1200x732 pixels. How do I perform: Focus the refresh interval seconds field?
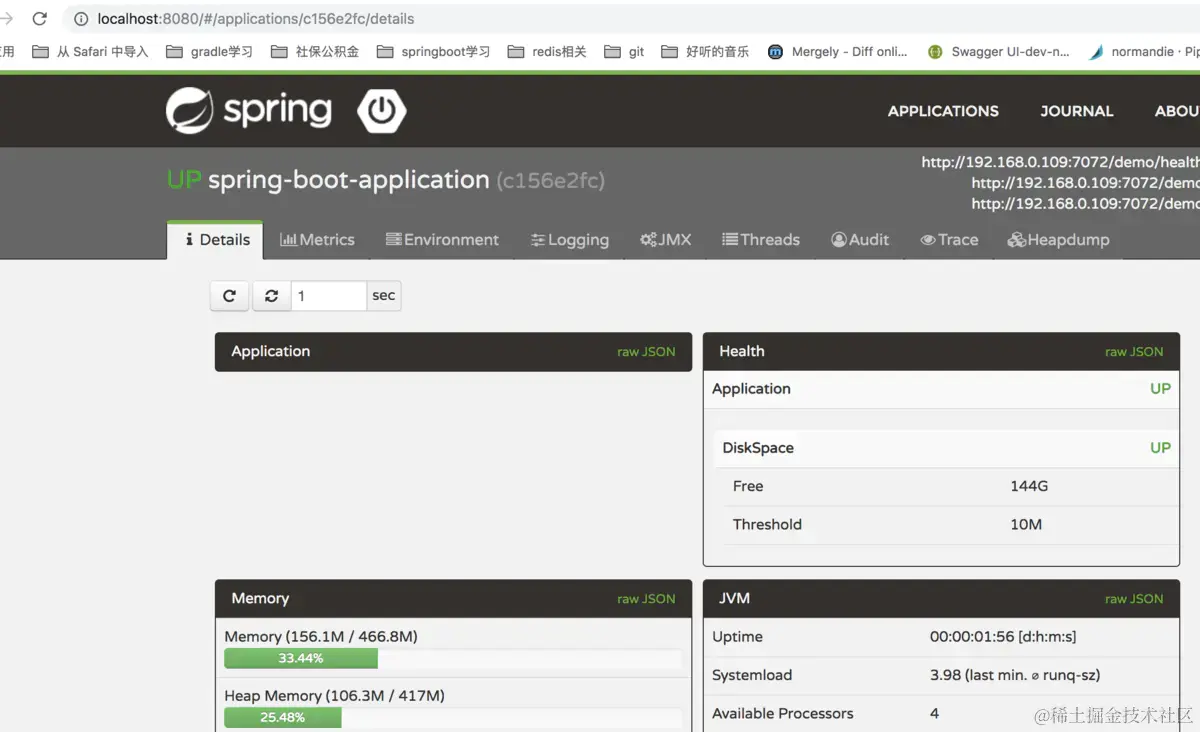tap(328, 296)
